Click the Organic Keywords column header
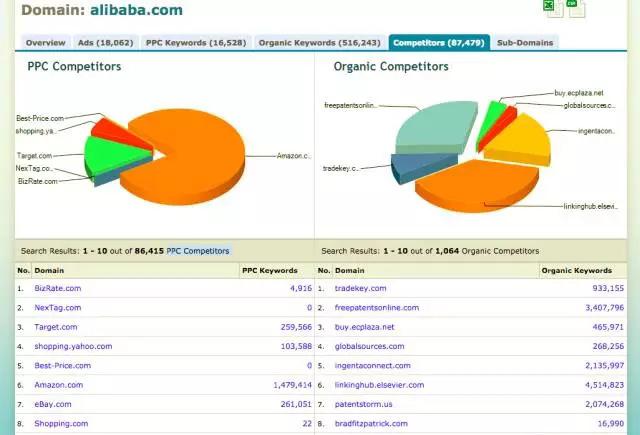Viewport: 640px width, 435px height. click(x=576, y=271)
